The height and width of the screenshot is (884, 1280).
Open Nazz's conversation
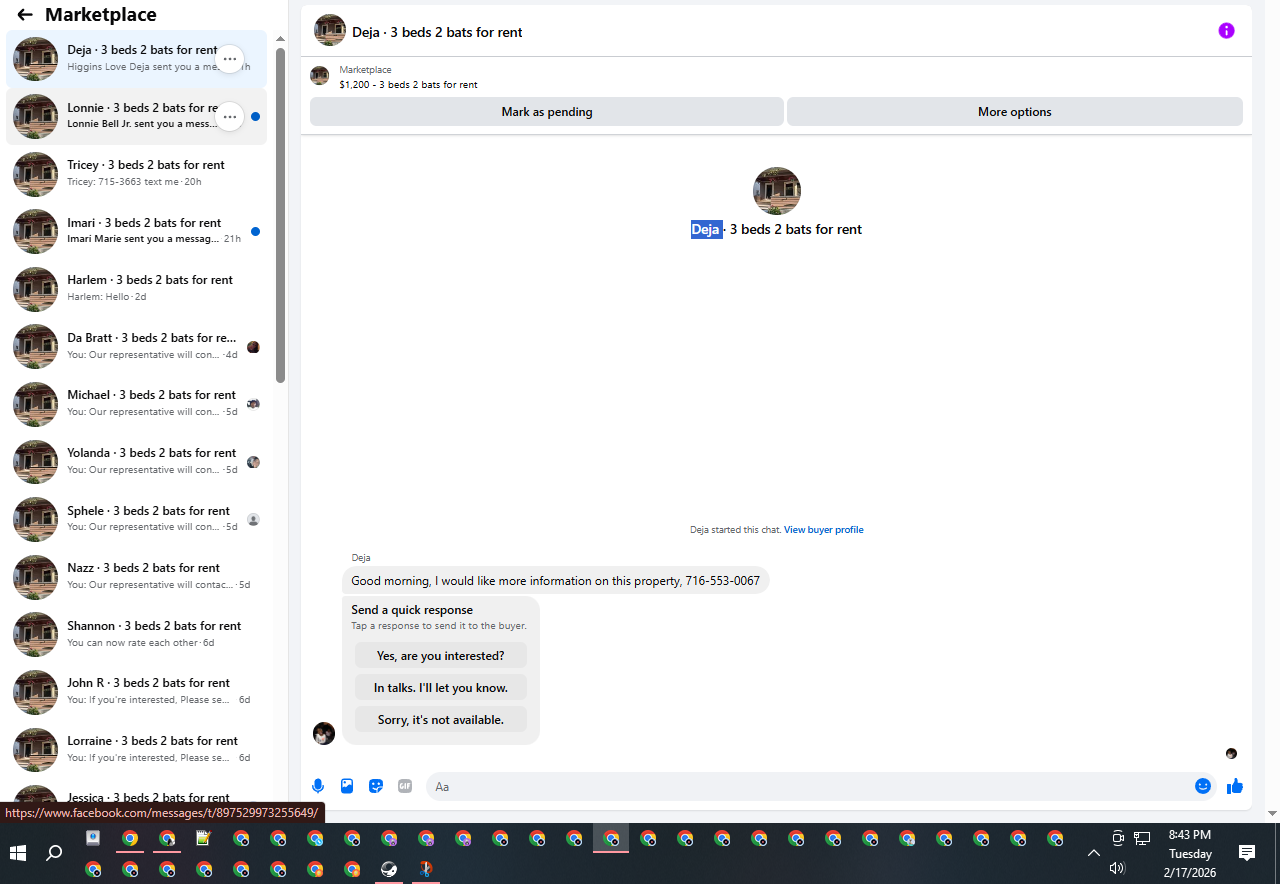pos(136,576)
